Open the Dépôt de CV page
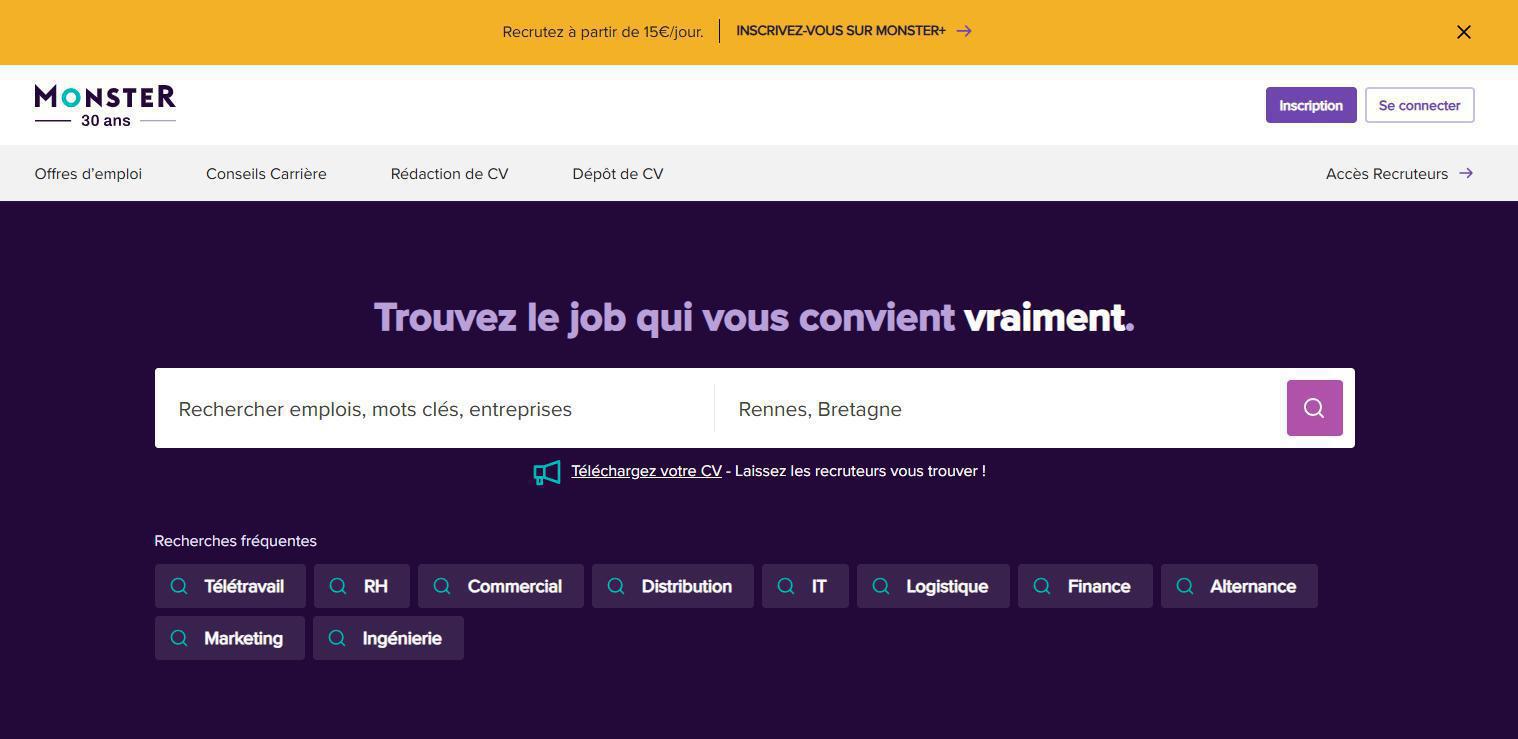The width and height of the screenshot is (1518, 739). pyautogui.click(x=617, y=174)
